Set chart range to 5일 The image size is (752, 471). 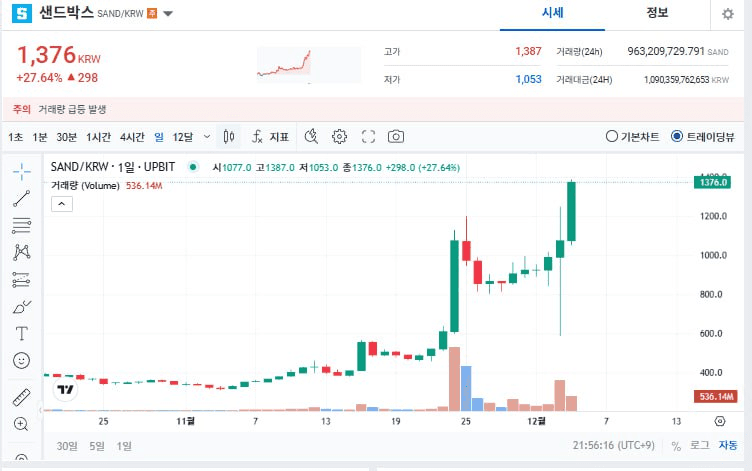pyautogui.click(x=96, y=446)
